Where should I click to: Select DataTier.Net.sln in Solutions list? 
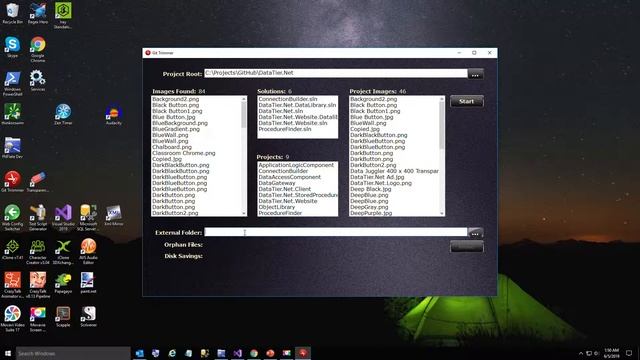281,111
